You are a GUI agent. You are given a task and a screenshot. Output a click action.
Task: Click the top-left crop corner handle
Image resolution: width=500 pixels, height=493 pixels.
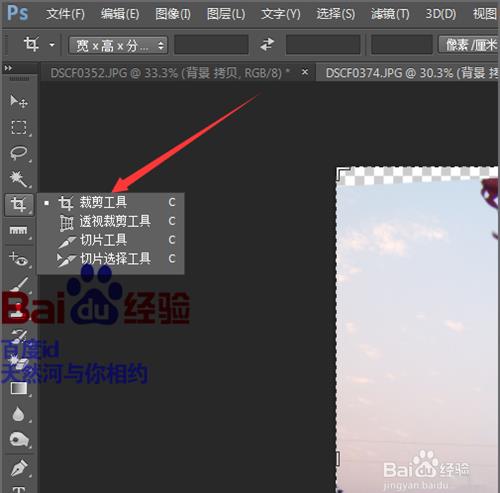343,174
